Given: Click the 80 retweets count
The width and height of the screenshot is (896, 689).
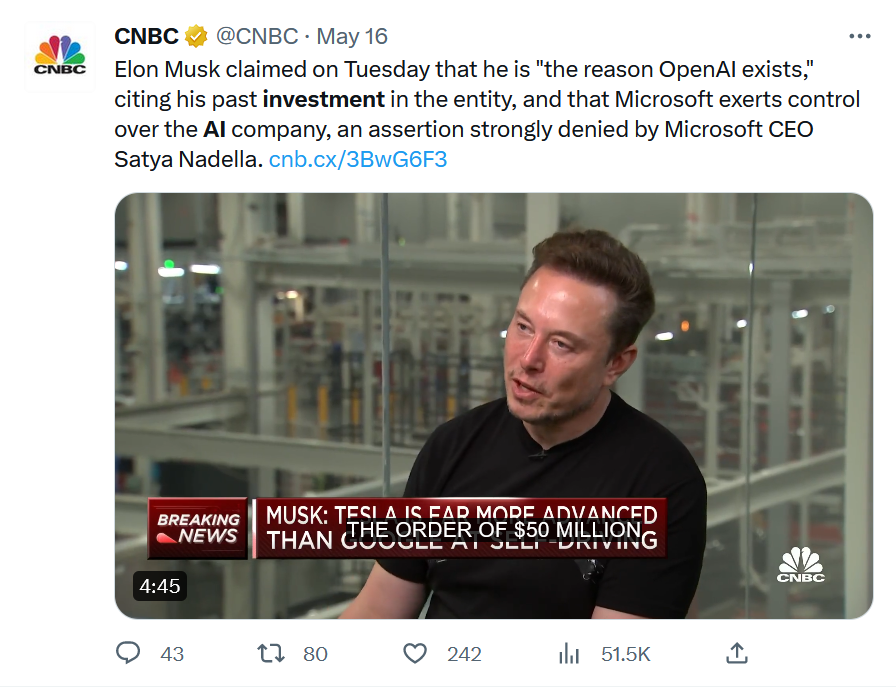Looking at the screenshot, I should (315, 654).
